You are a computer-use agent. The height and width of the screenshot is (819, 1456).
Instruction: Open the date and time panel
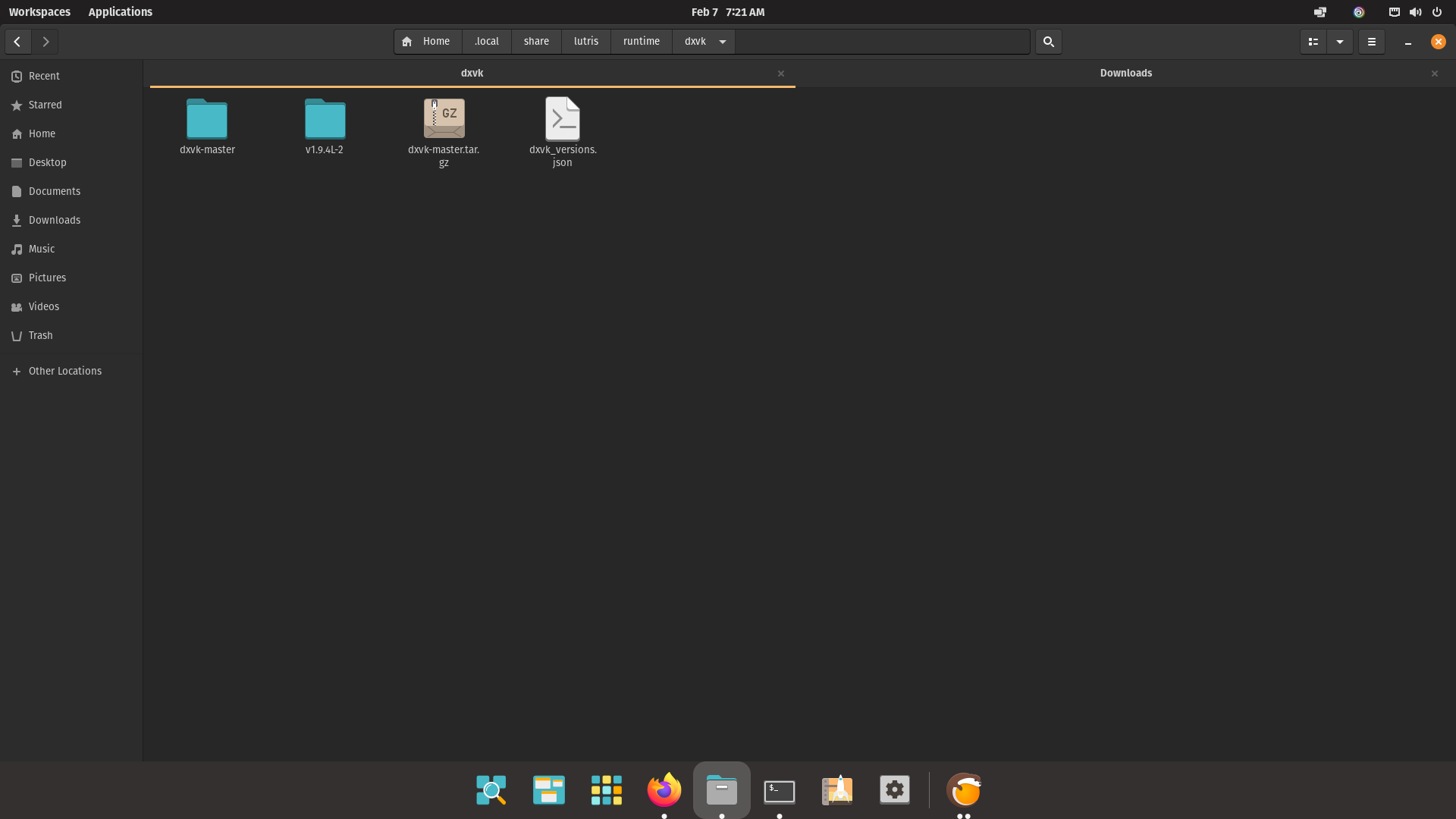pos(728,12)
